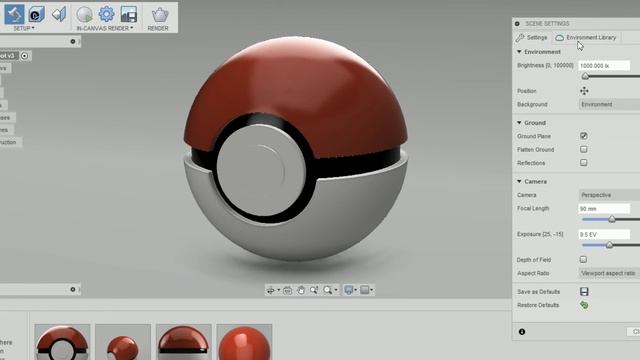
Task: Click the browser panel options dot
Action: click(x=73, y=41)
